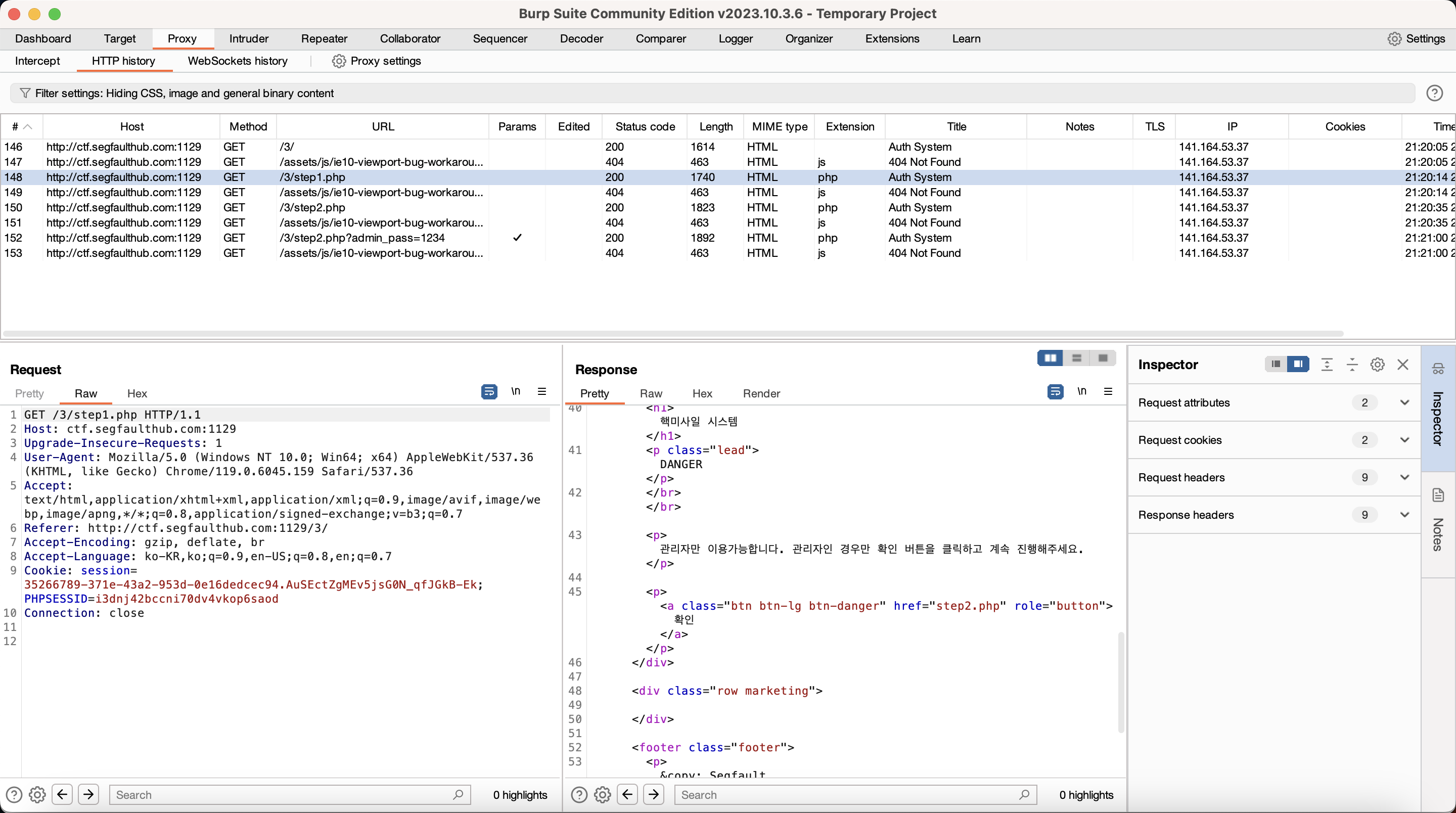Collapse all Inspector sections icon
This screenshot has width=1456, height=813.
coord(1352,365)
